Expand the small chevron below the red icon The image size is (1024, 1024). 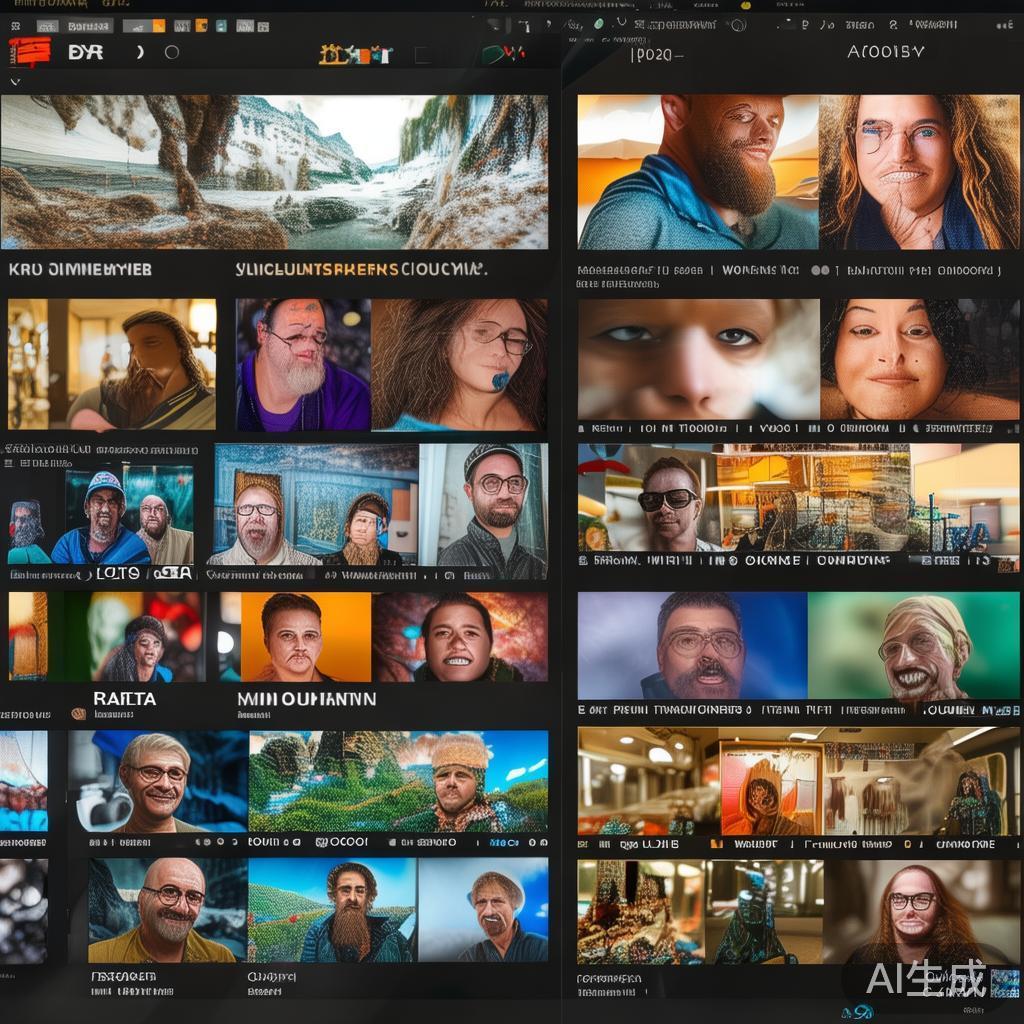(x=14, y=81)
